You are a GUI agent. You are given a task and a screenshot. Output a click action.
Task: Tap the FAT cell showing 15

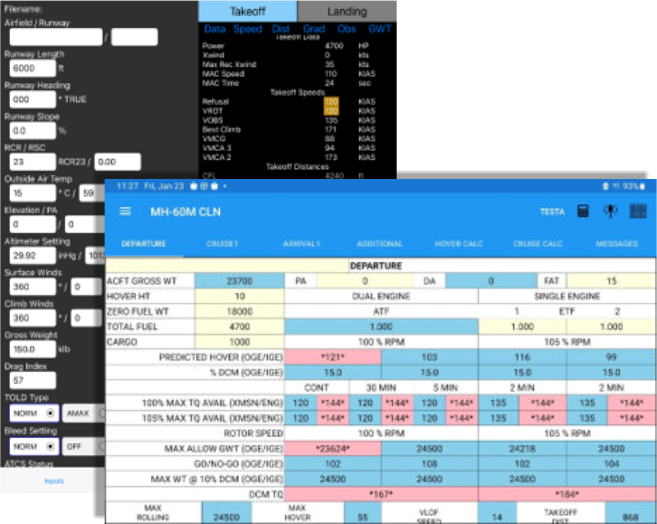[611, 281]
